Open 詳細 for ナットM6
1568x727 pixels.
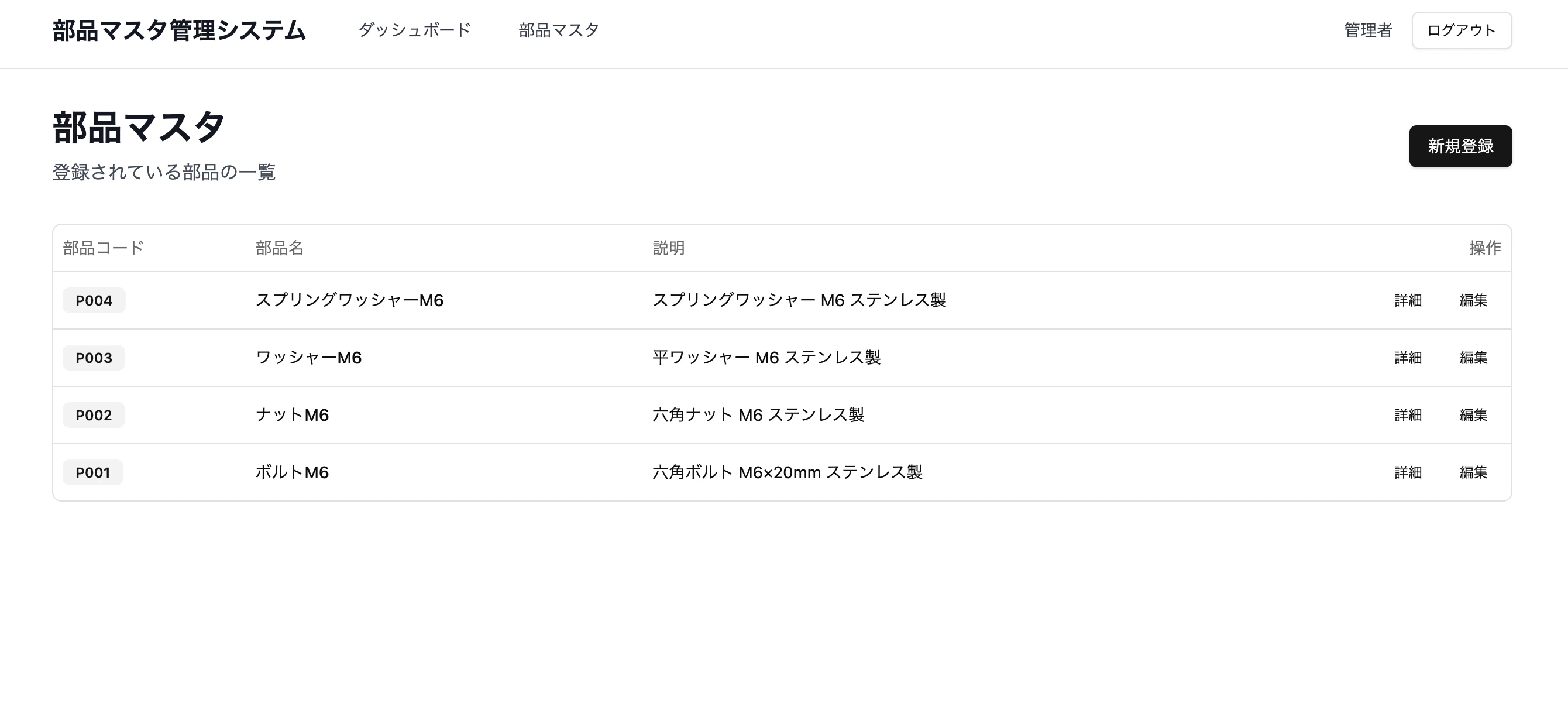[1407, 414]
